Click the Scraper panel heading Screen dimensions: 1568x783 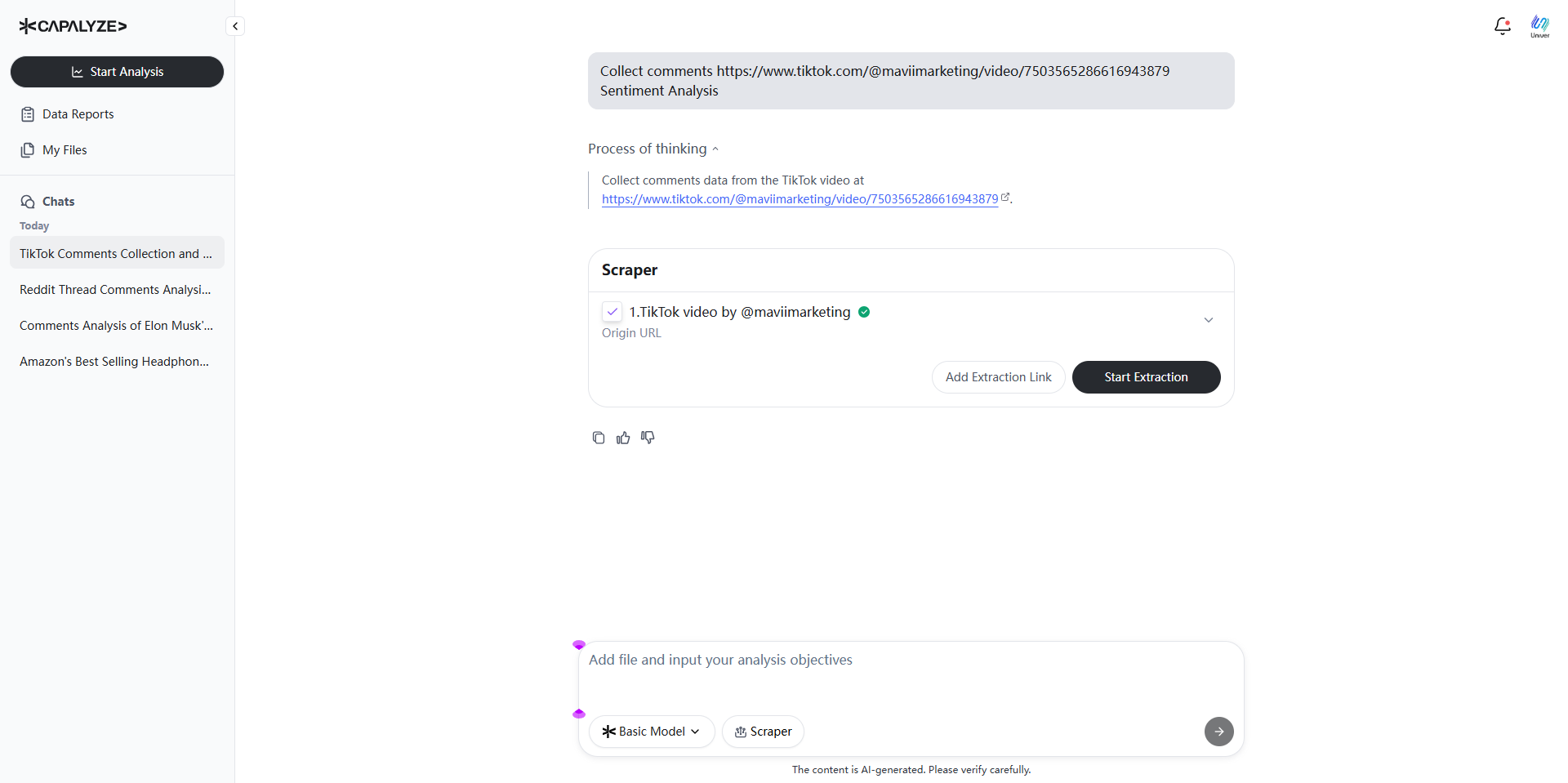click(x=629, y=270)
